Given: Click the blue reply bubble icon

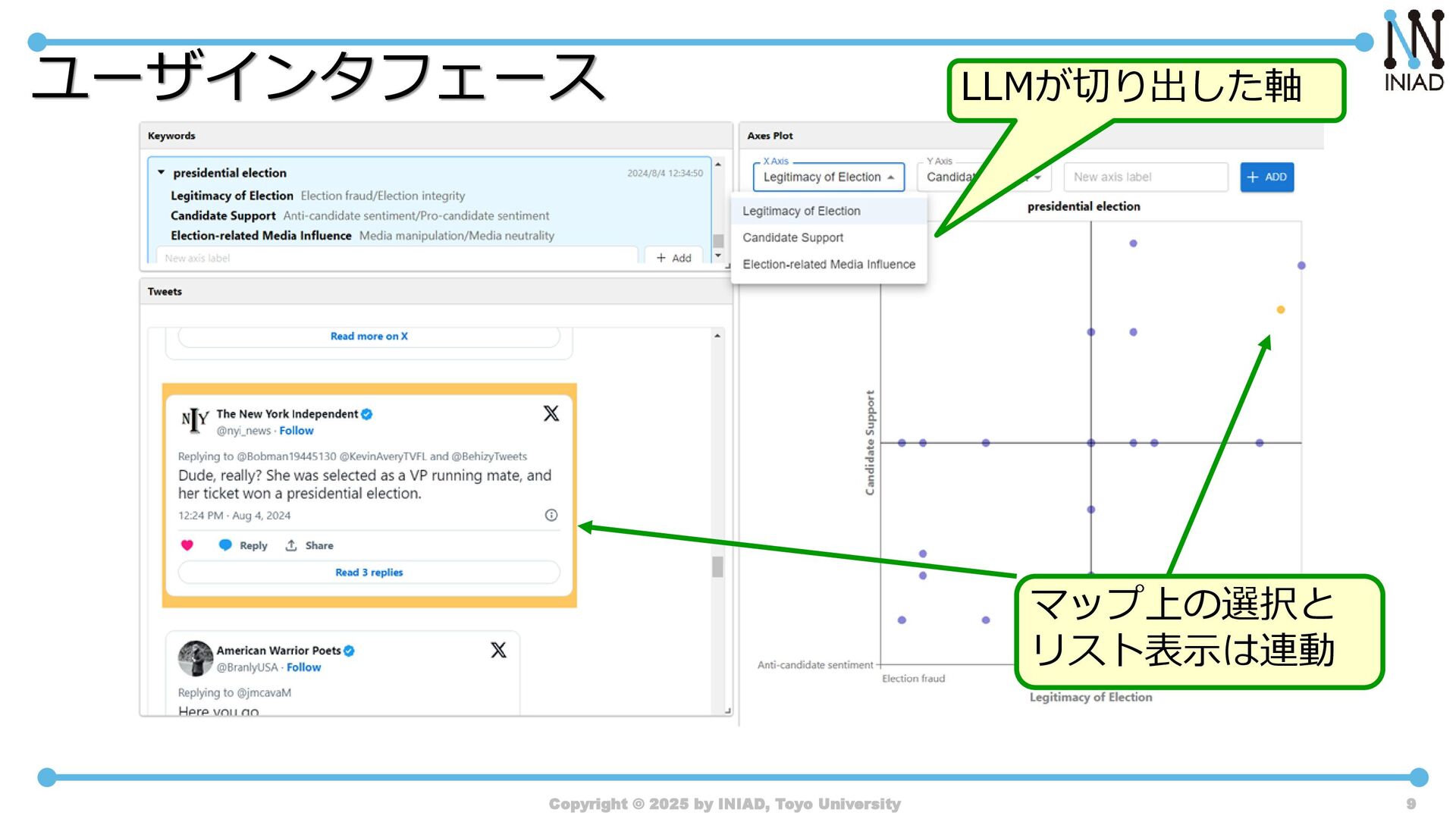Looking at the screenshot, I should [225, 545].
